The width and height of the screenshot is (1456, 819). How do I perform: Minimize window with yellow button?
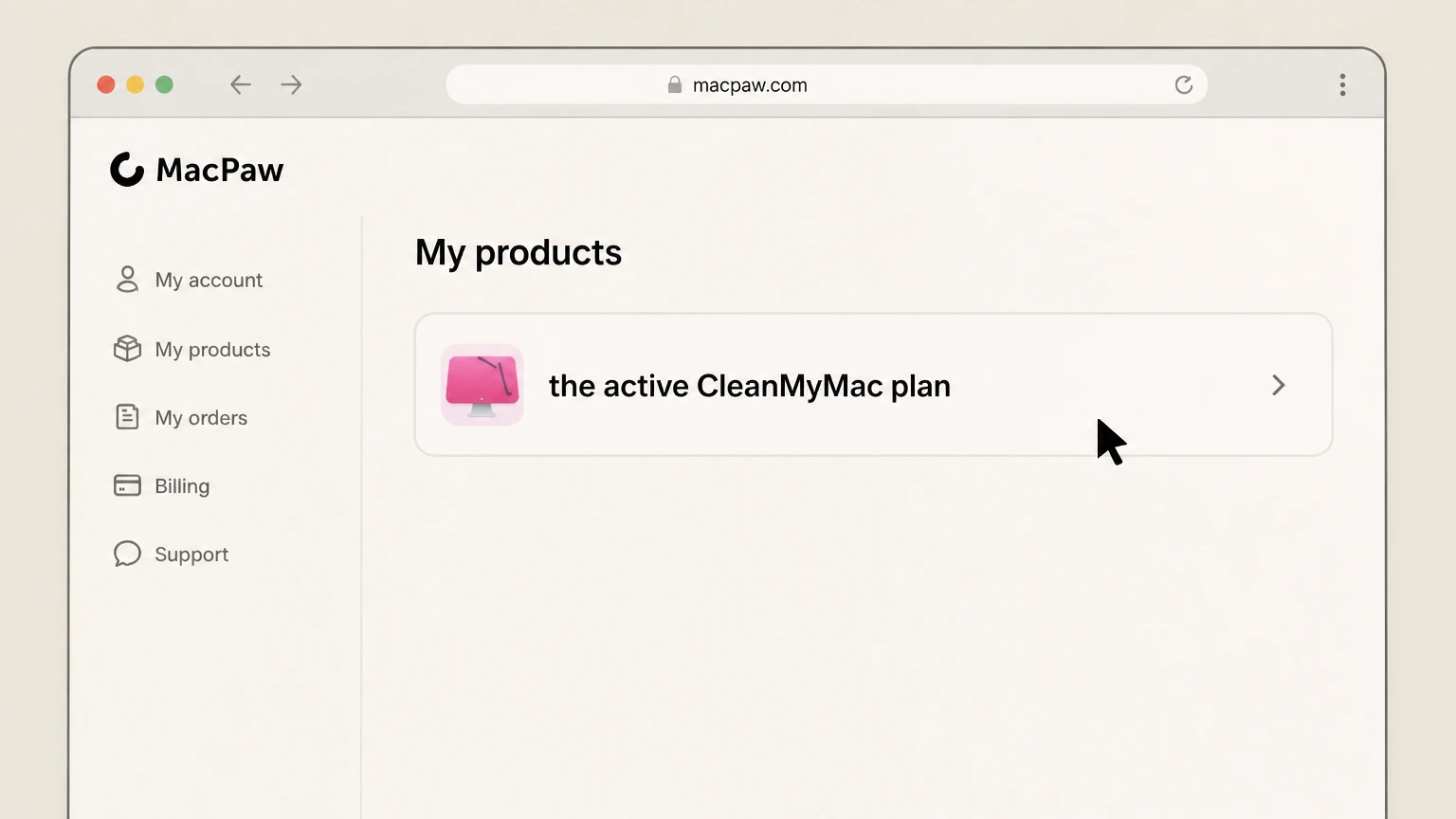[x=136, y=84]
